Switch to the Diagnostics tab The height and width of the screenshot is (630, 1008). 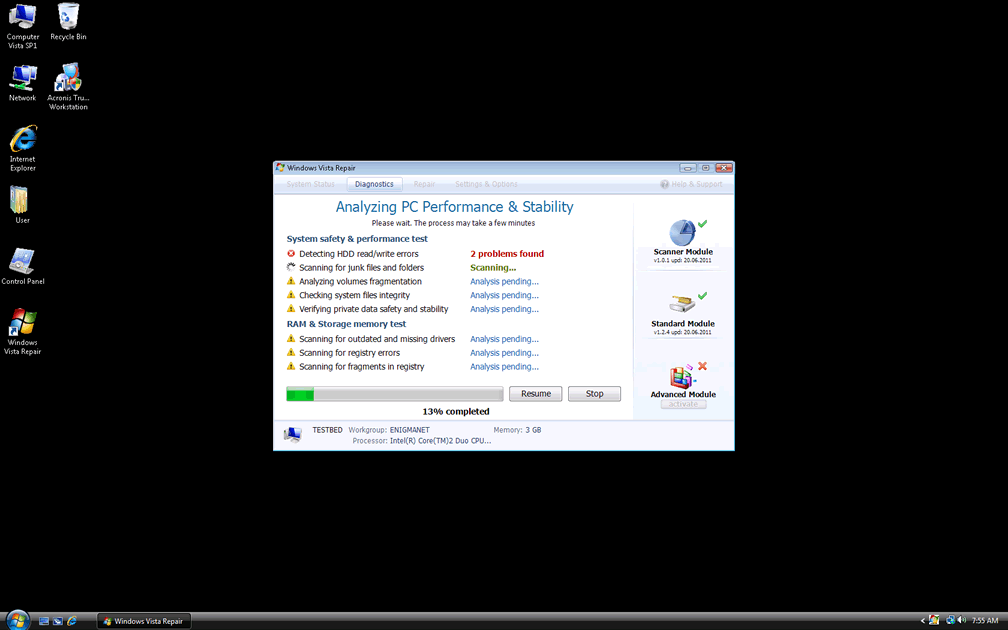click(374, 184)
